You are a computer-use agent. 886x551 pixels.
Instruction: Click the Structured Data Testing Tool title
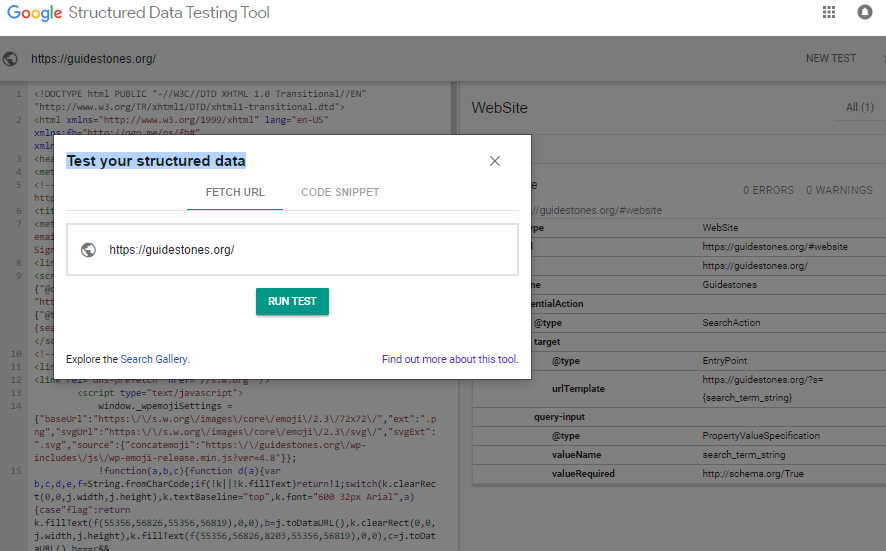coord(169,12)
